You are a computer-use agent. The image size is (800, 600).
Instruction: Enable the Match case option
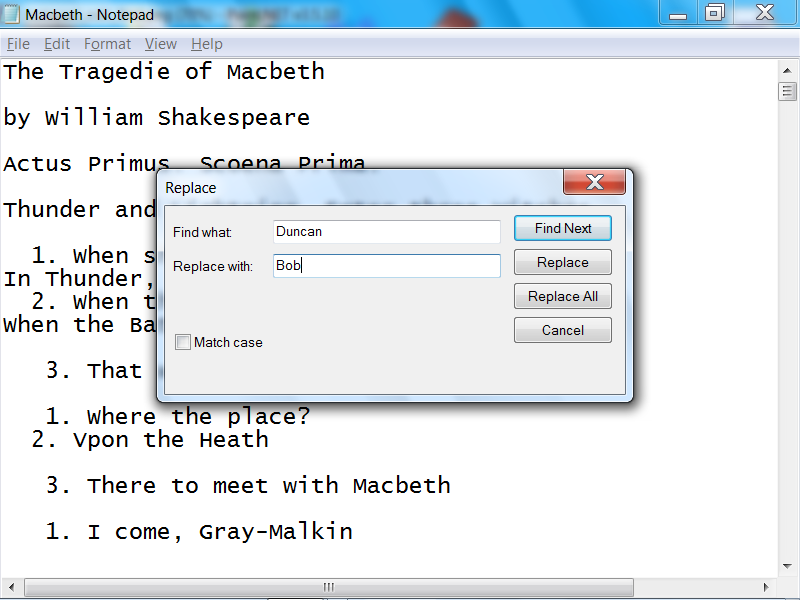tap(183, 342)
